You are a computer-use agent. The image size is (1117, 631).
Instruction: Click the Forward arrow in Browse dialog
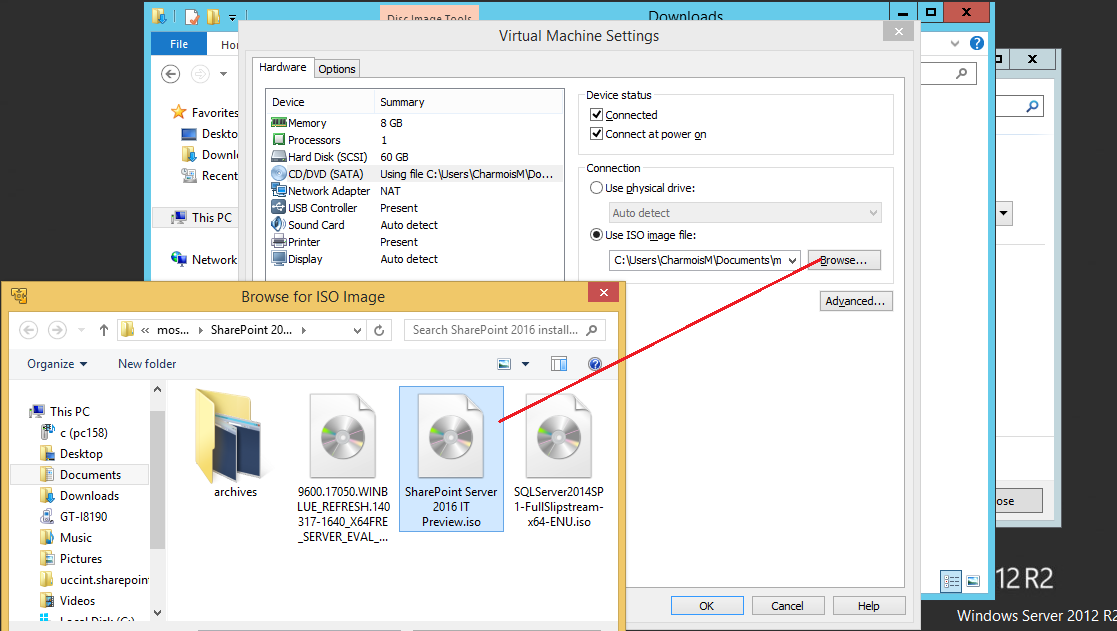[57, 330]
